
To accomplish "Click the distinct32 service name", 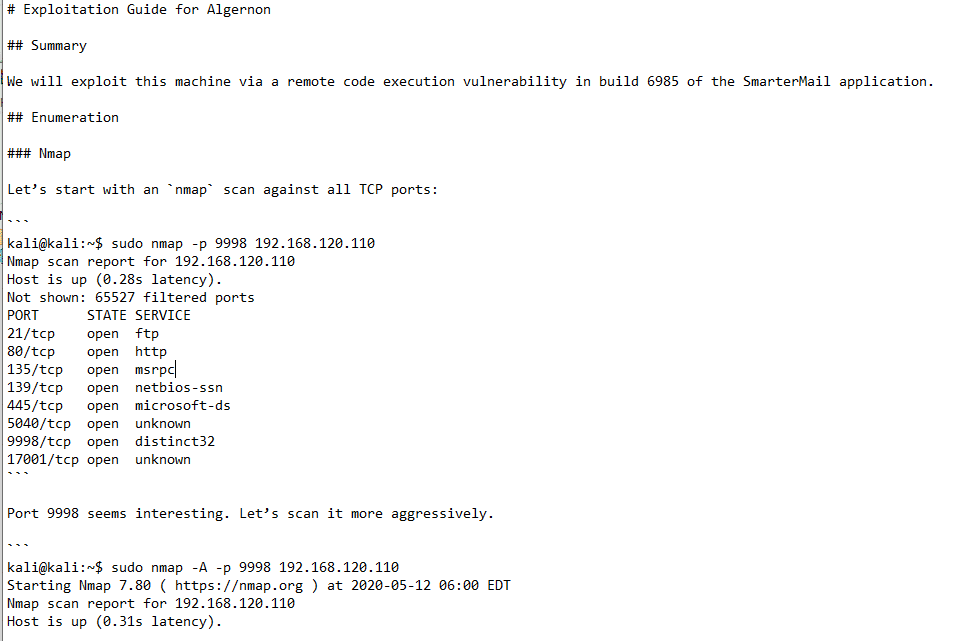I will pos(174,442).
